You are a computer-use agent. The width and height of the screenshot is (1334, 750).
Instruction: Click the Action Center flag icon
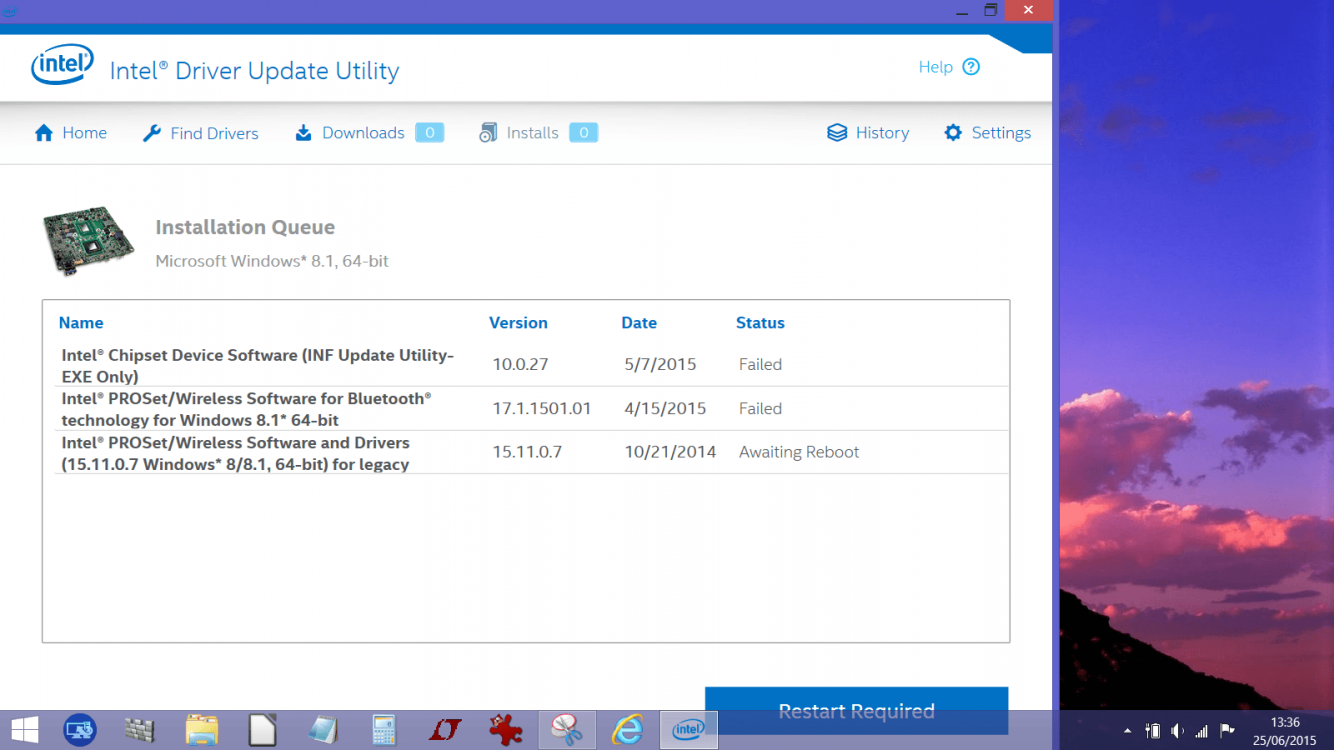(x=1228, y=731)
